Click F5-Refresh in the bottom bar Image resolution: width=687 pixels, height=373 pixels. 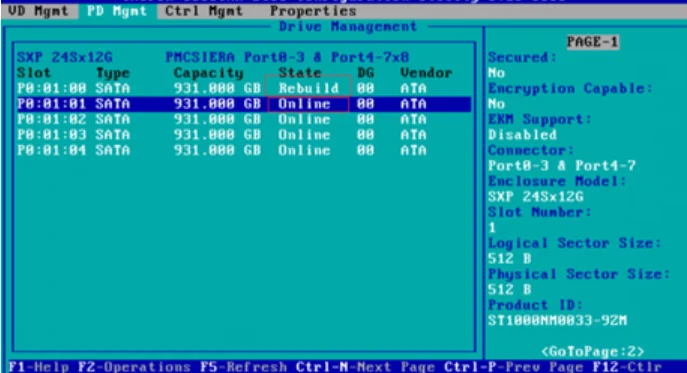243,367
